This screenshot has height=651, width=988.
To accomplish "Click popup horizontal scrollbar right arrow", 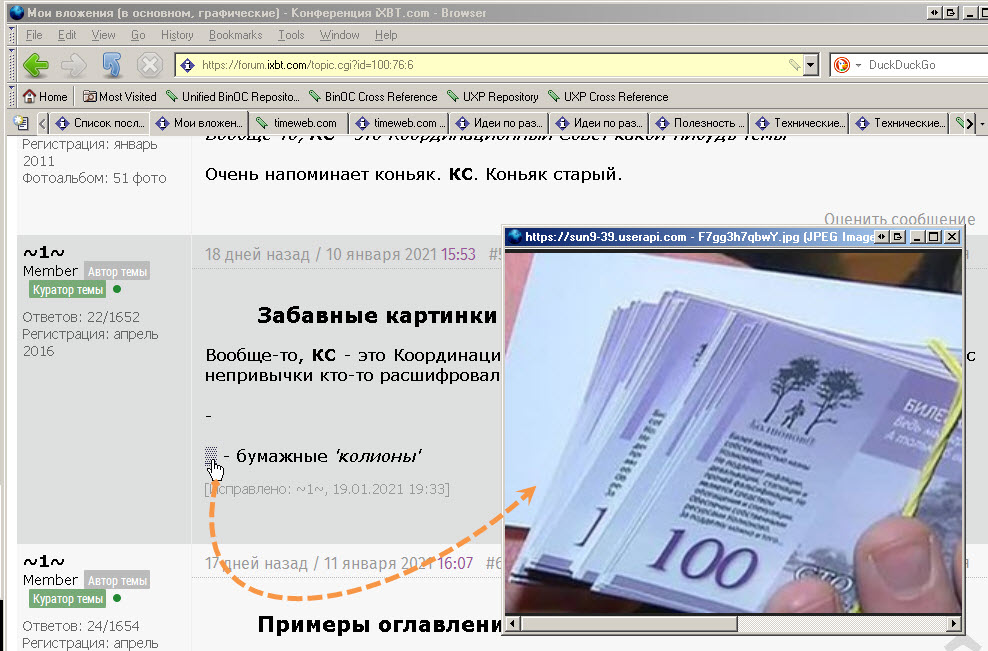I will tap(955, 624).
